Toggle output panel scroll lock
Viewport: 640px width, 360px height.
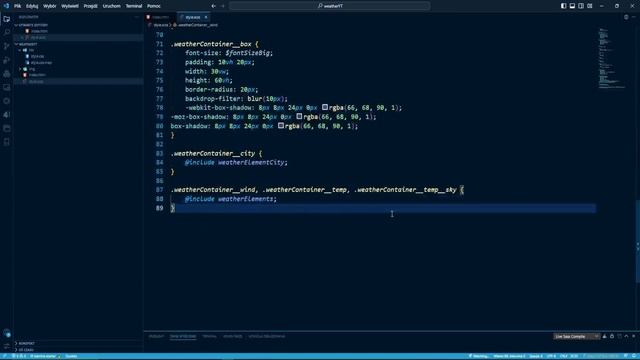click(x=612, y=336)
